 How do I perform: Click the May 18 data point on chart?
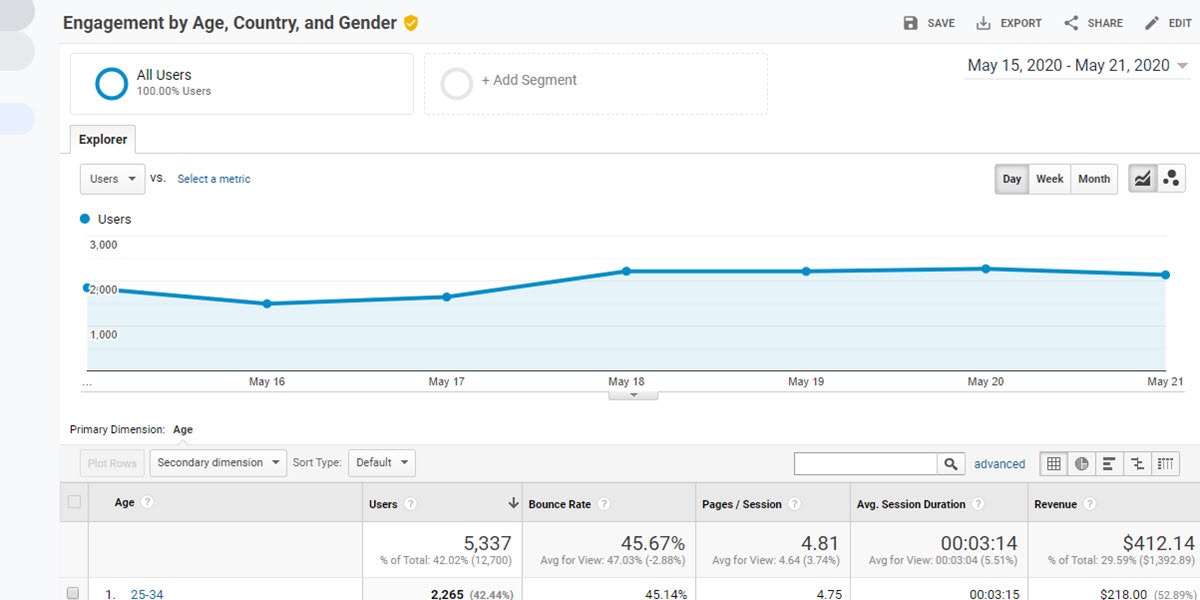click(626, 271)
